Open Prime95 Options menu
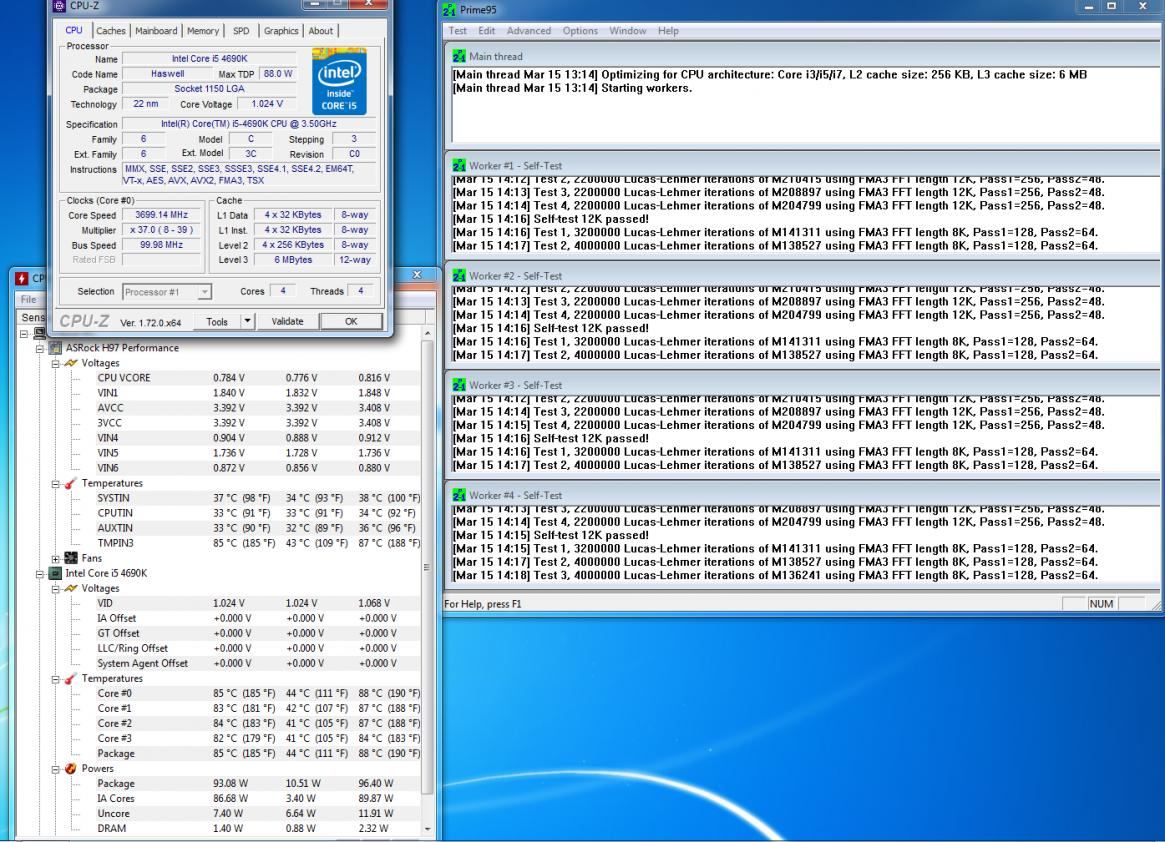 (580, 30)
